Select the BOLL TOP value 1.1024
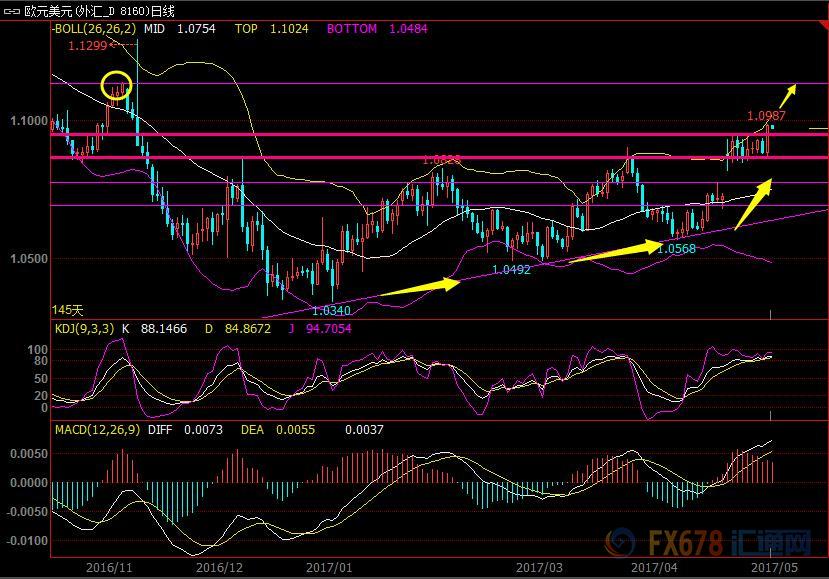The width and height of the screenshot is (829, 579). 289,29
